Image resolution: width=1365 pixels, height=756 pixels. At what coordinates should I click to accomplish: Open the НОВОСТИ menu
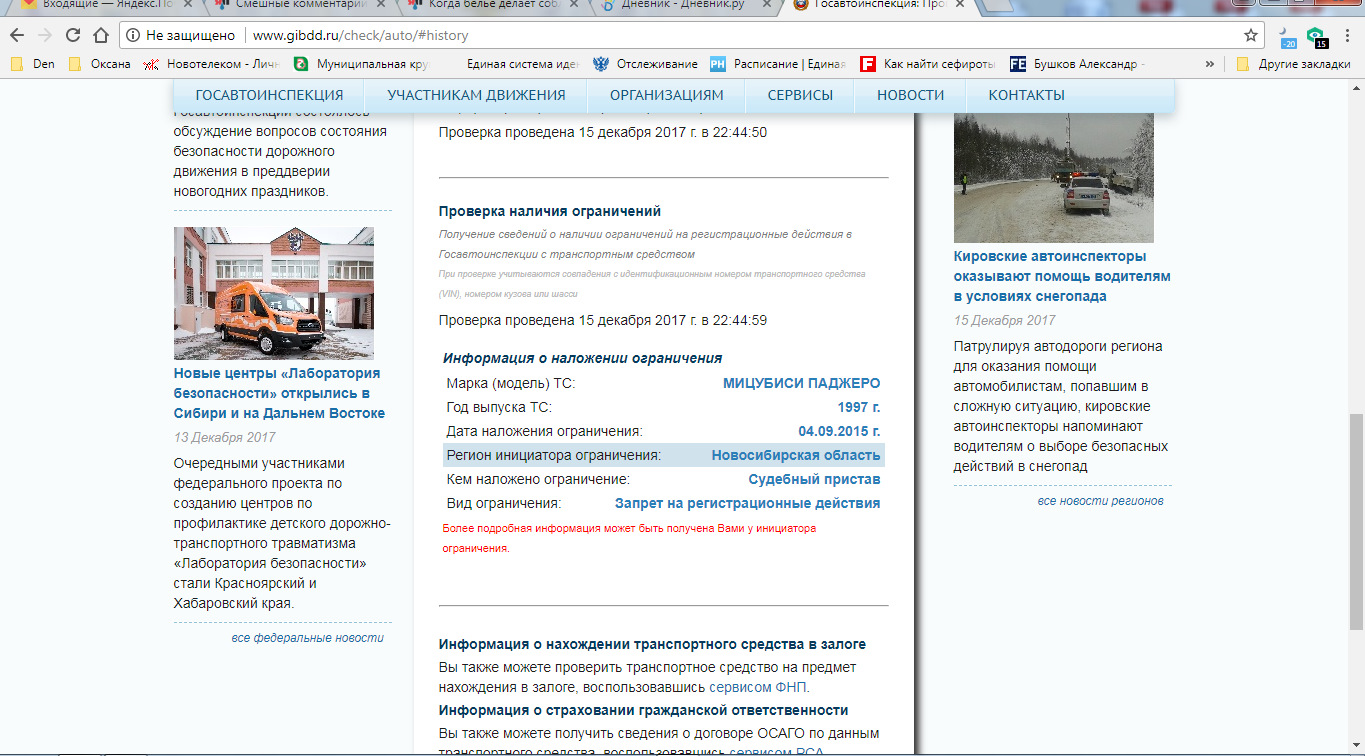point(910,96)
